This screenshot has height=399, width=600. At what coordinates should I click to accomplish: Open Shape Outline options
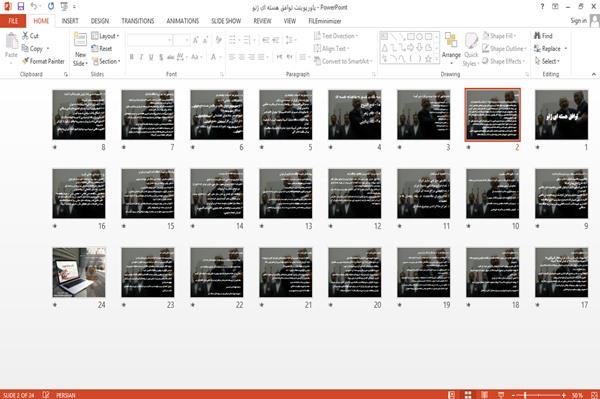[x=504, y=49]
